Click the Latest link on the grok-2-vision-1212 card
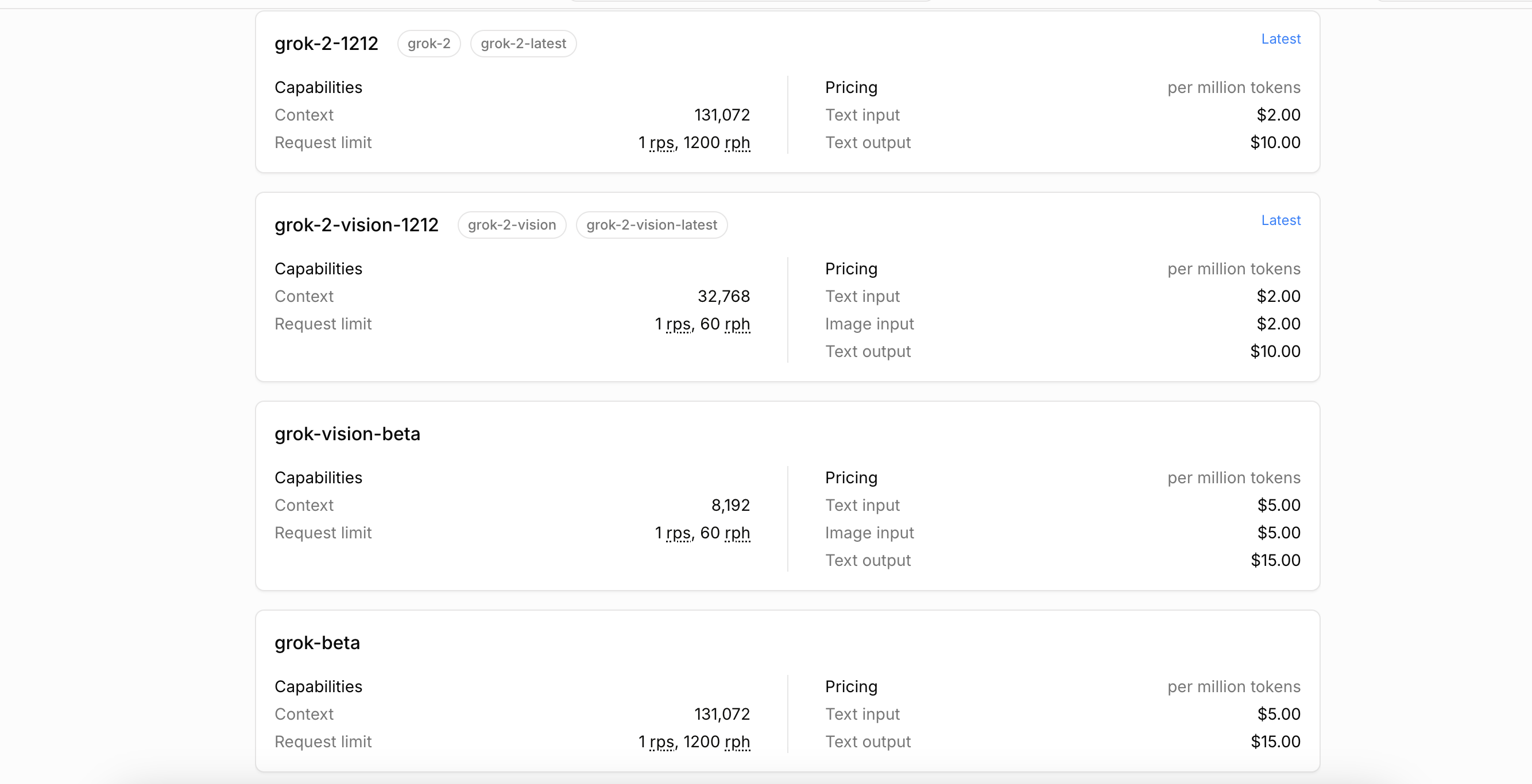 click(1280, 220)
